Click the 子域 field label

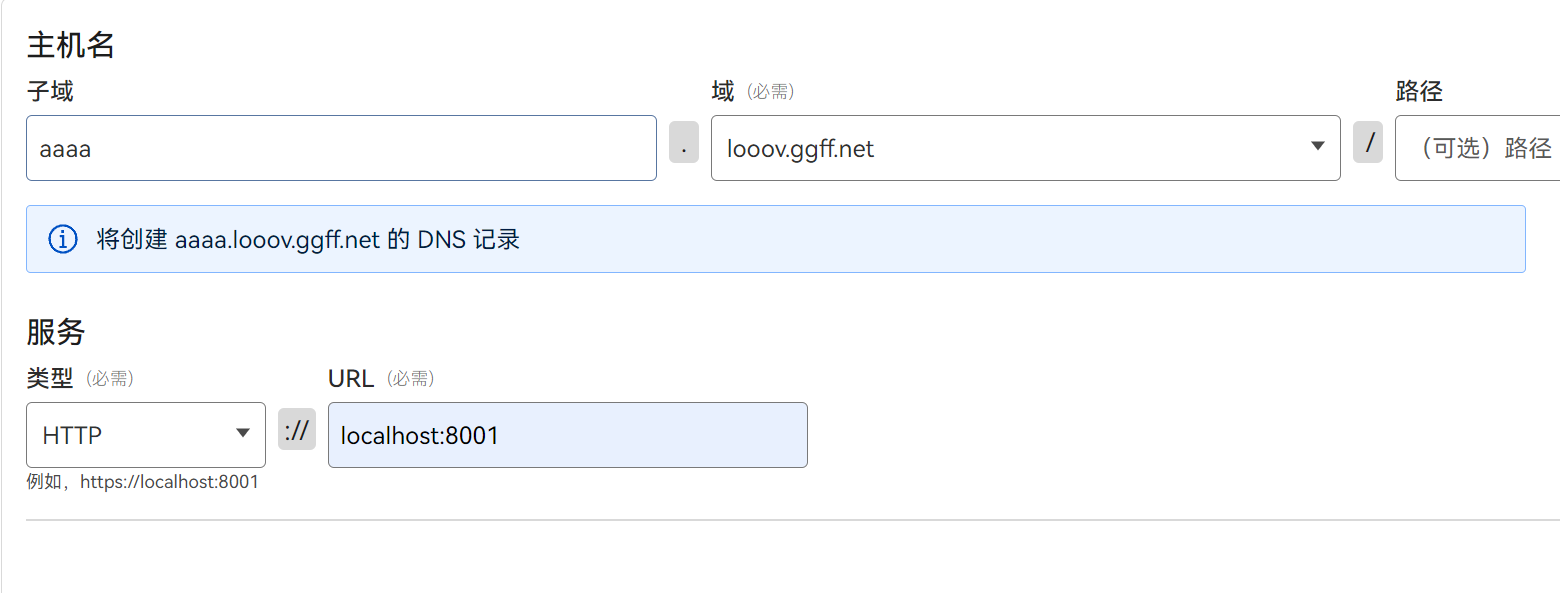click(x=50, y=92)
